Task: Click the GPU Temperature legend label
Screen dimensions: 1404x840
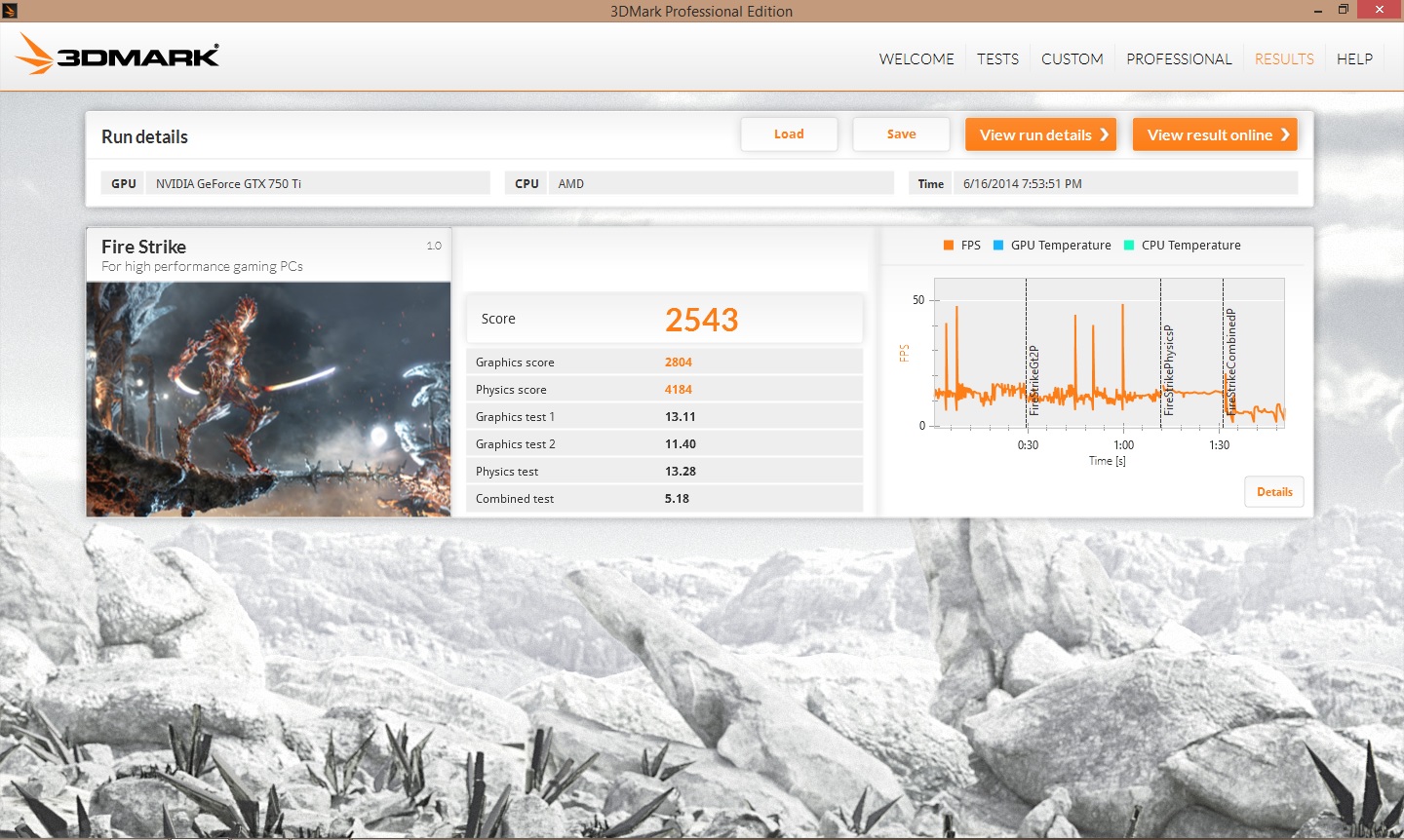Action: point(1061,246)
